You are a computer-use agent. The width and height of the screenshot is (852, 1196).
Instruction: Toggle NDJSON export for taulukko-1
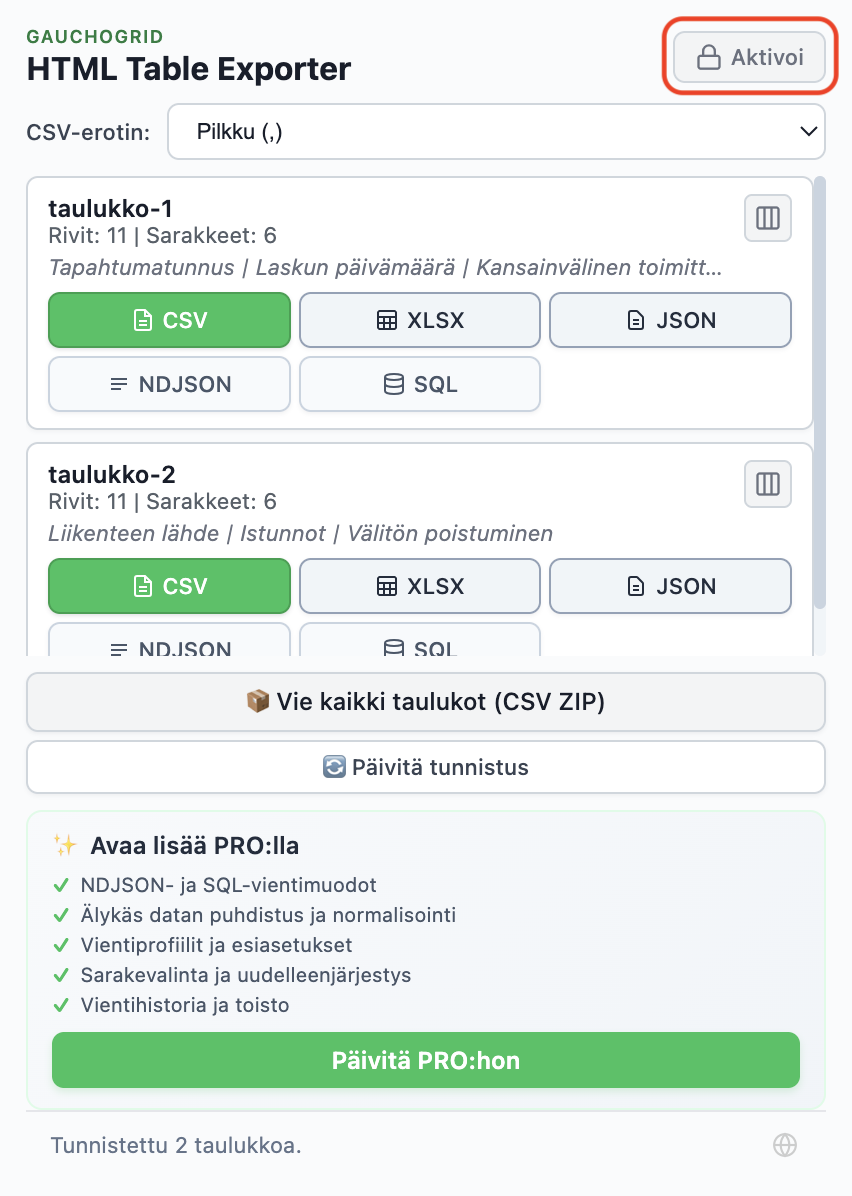tap(169, 384)
